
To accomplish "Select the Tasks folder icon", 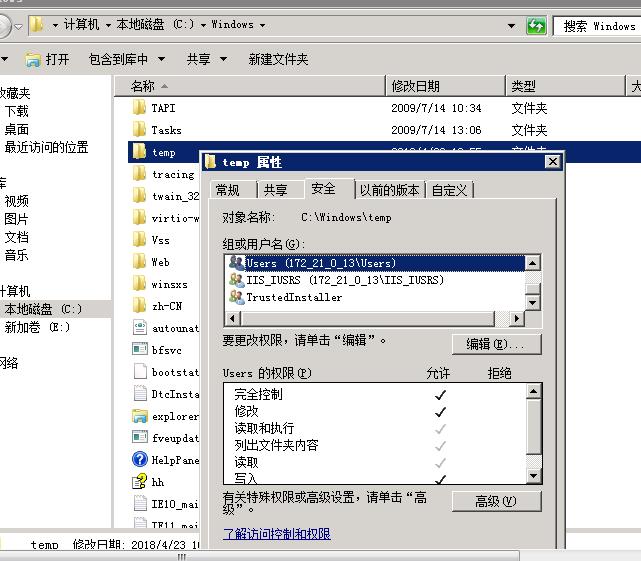I will [139, 130].
